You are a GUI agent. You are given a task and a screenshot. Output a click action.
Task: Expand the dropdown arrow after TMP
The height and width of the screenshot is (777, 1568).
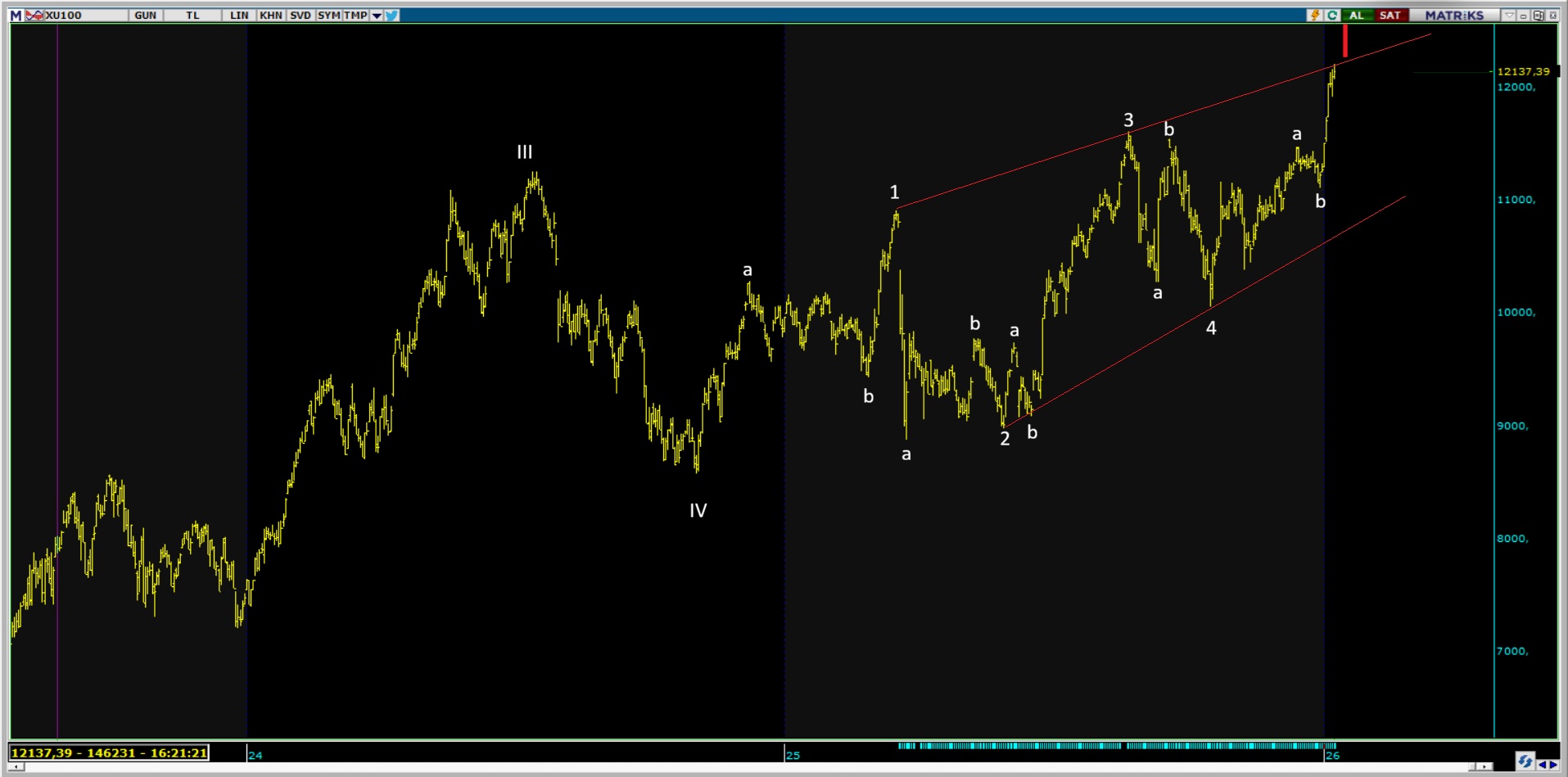(x=377, y=16)
